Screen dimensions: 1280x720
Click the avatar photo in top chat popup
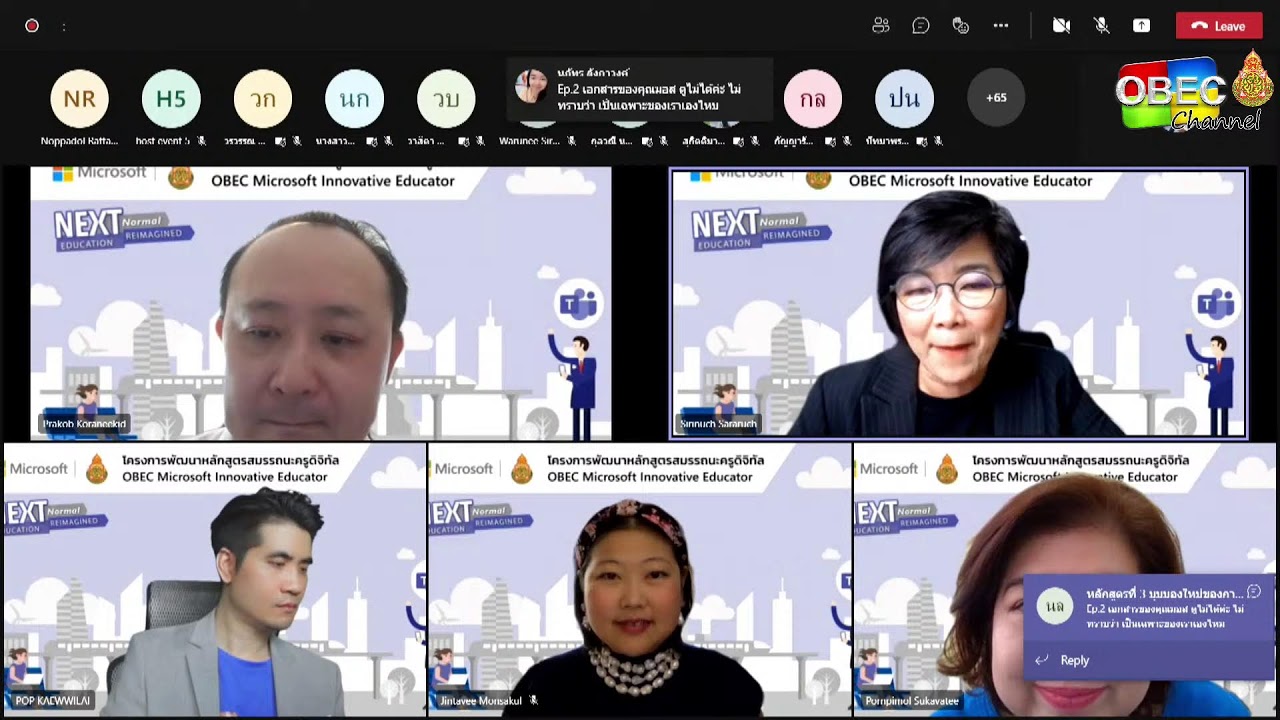tap(532, 86)
